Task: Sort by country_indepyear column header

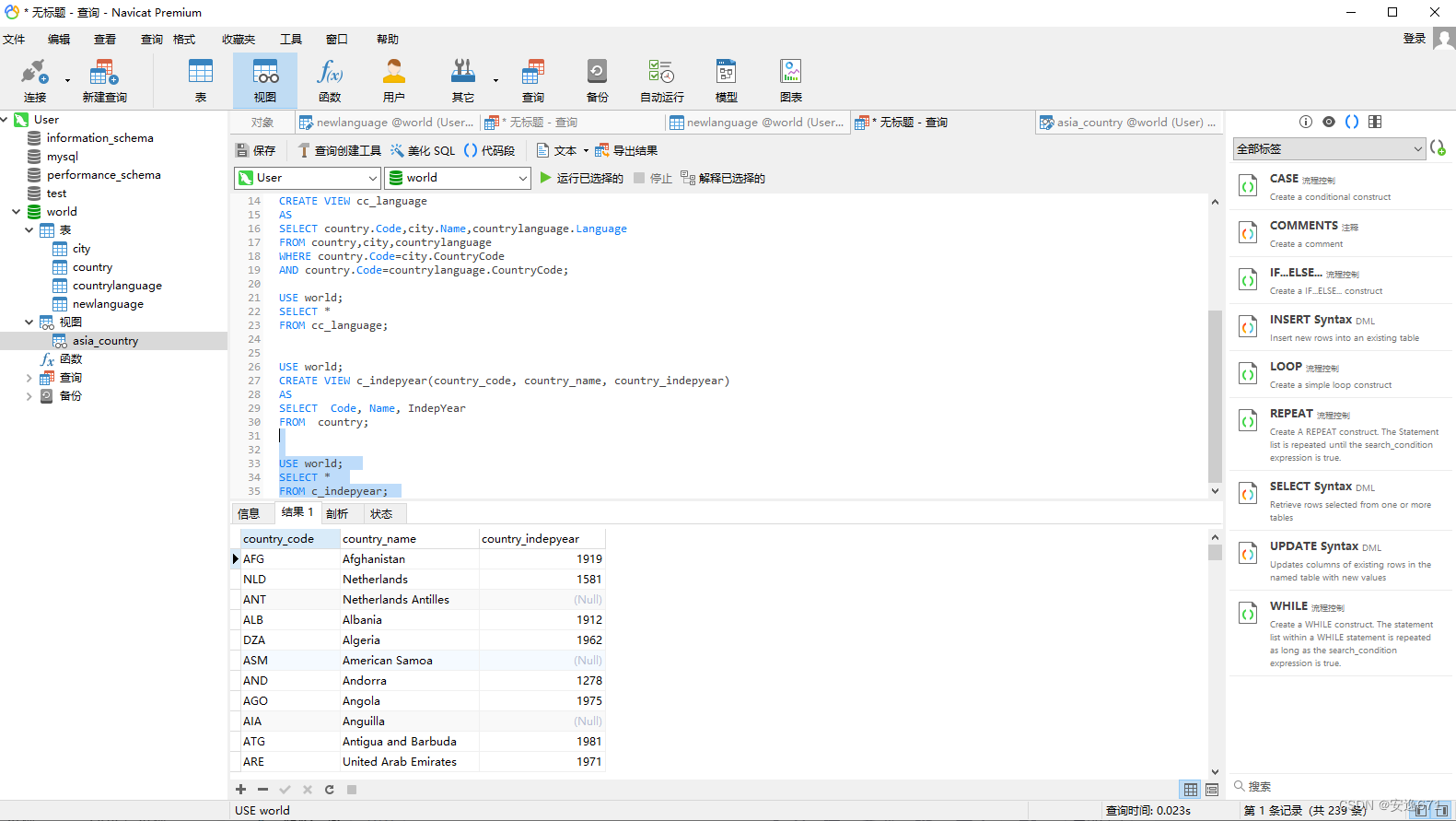Action: click(x=542, y=539)
